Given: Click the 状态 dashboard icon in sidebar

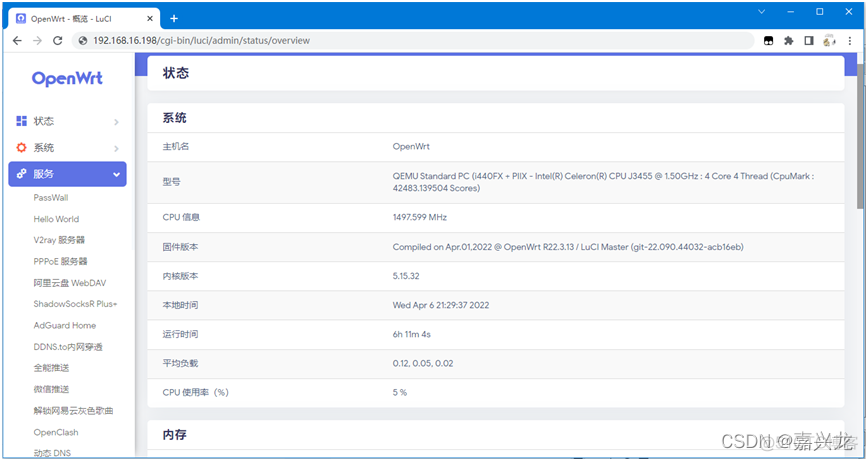Looking at the screenshot, I should point(22,121).
